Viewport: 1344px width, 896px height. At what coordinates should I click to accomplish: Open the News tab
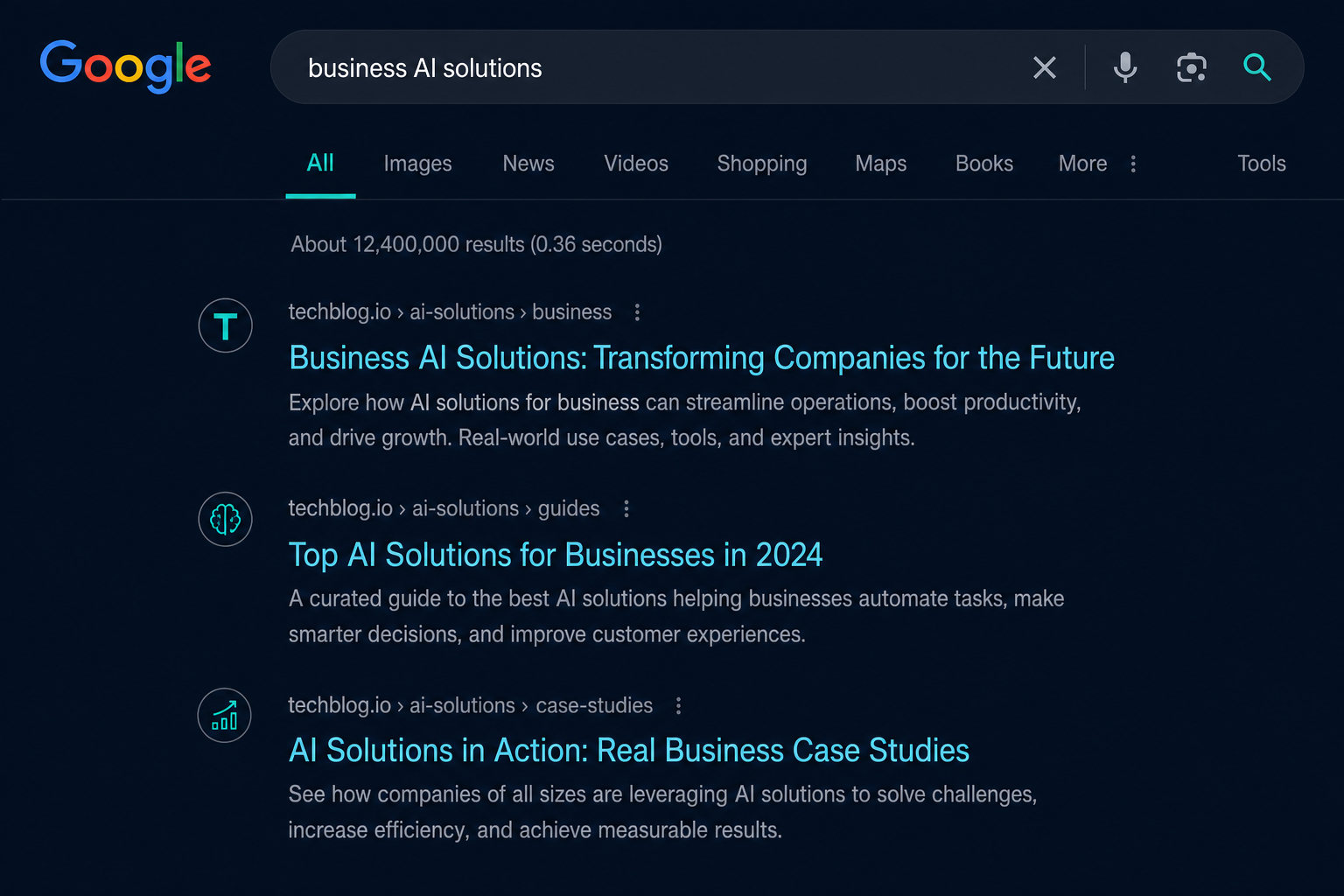[x=528, y=164]
